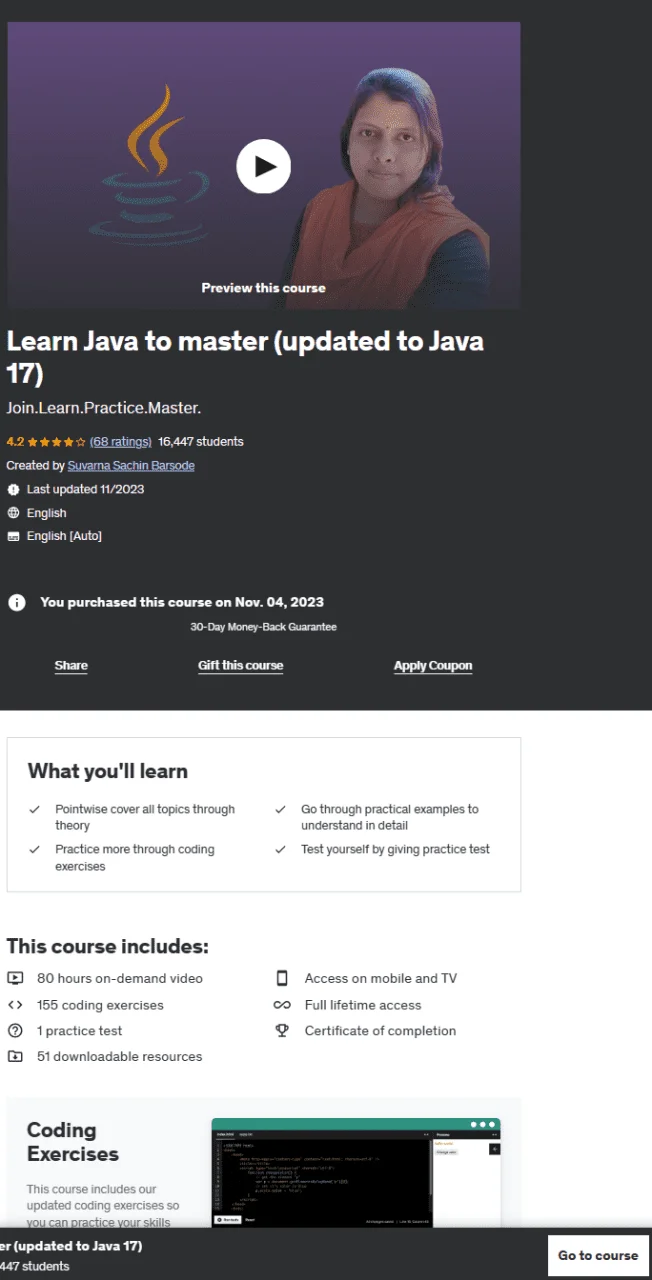Click Apply Coupon

coord(433,666)
